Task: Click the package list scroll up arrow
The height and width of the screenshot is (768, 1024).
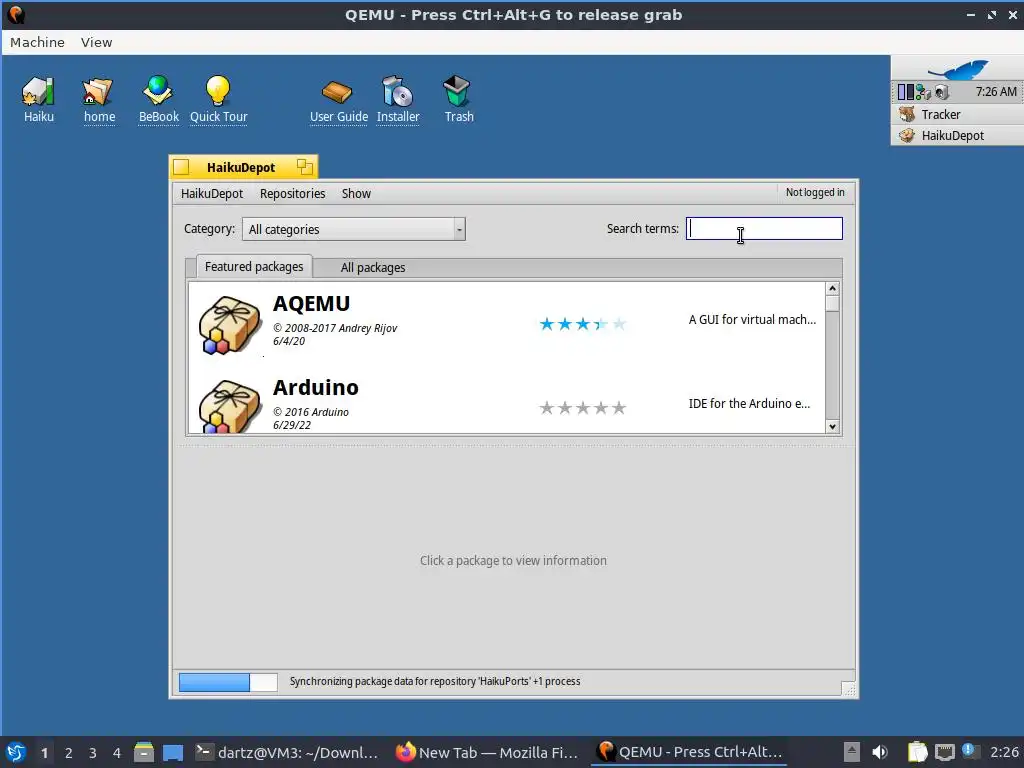Action: pyautogui.click(x=832, y=289)
